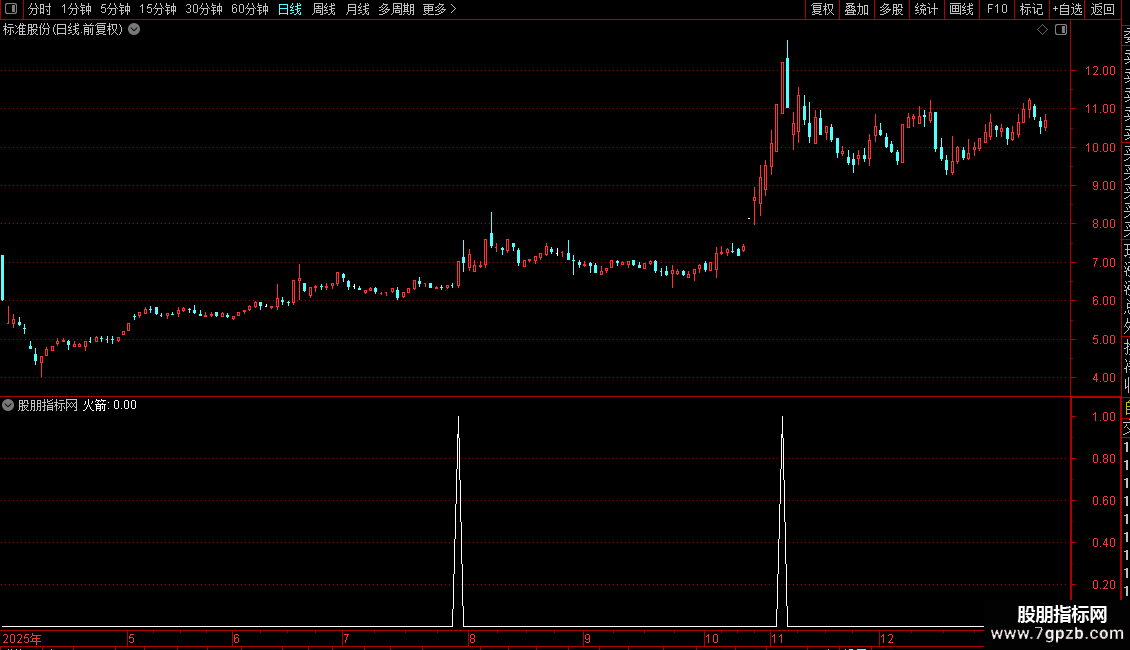The height and width of the screenshot is (650, 1130).
Task: Click the month 8 marker on time axis
Action: tap(472, 638)
